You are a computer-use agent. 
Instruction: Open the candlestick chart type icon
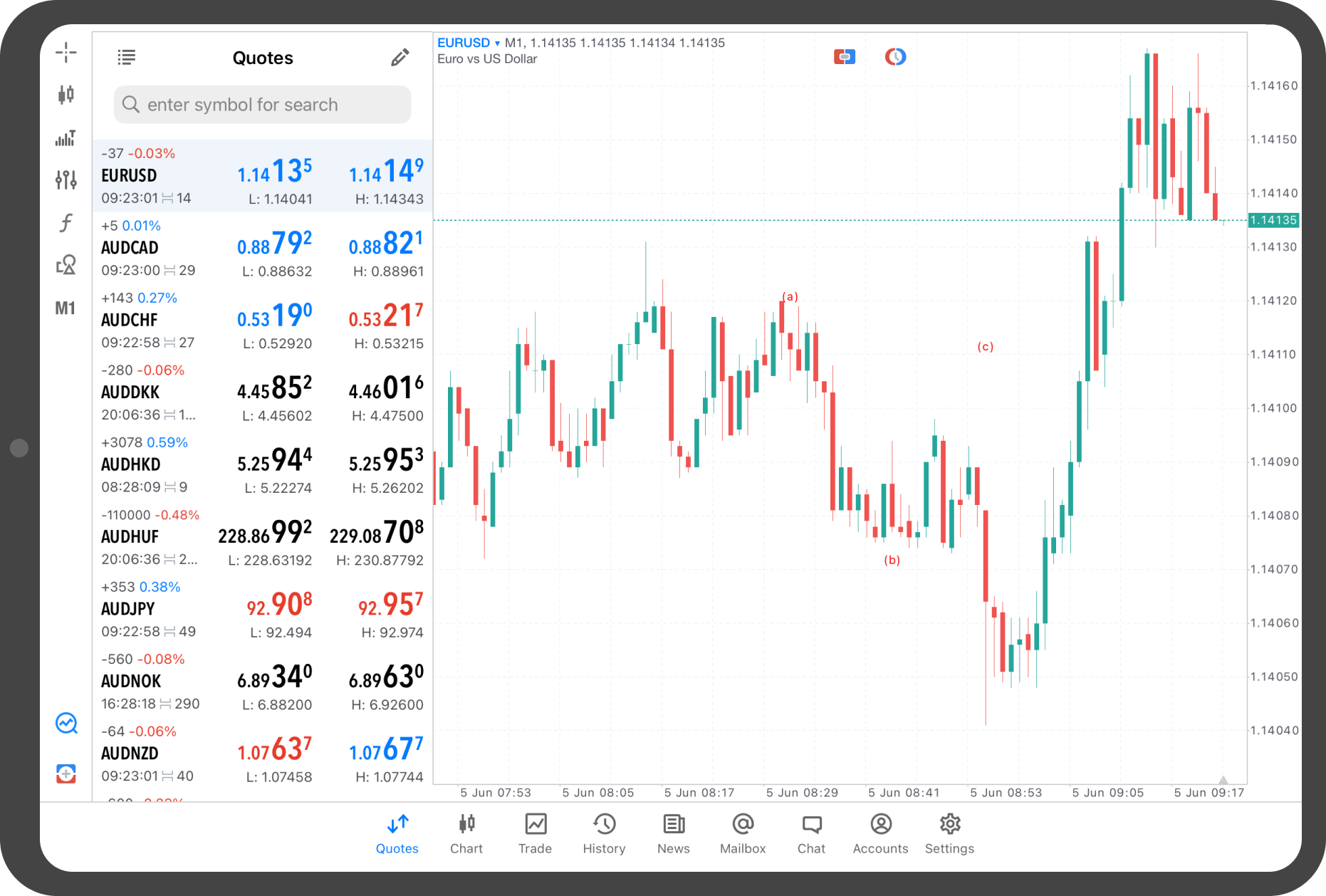(66, 95)
